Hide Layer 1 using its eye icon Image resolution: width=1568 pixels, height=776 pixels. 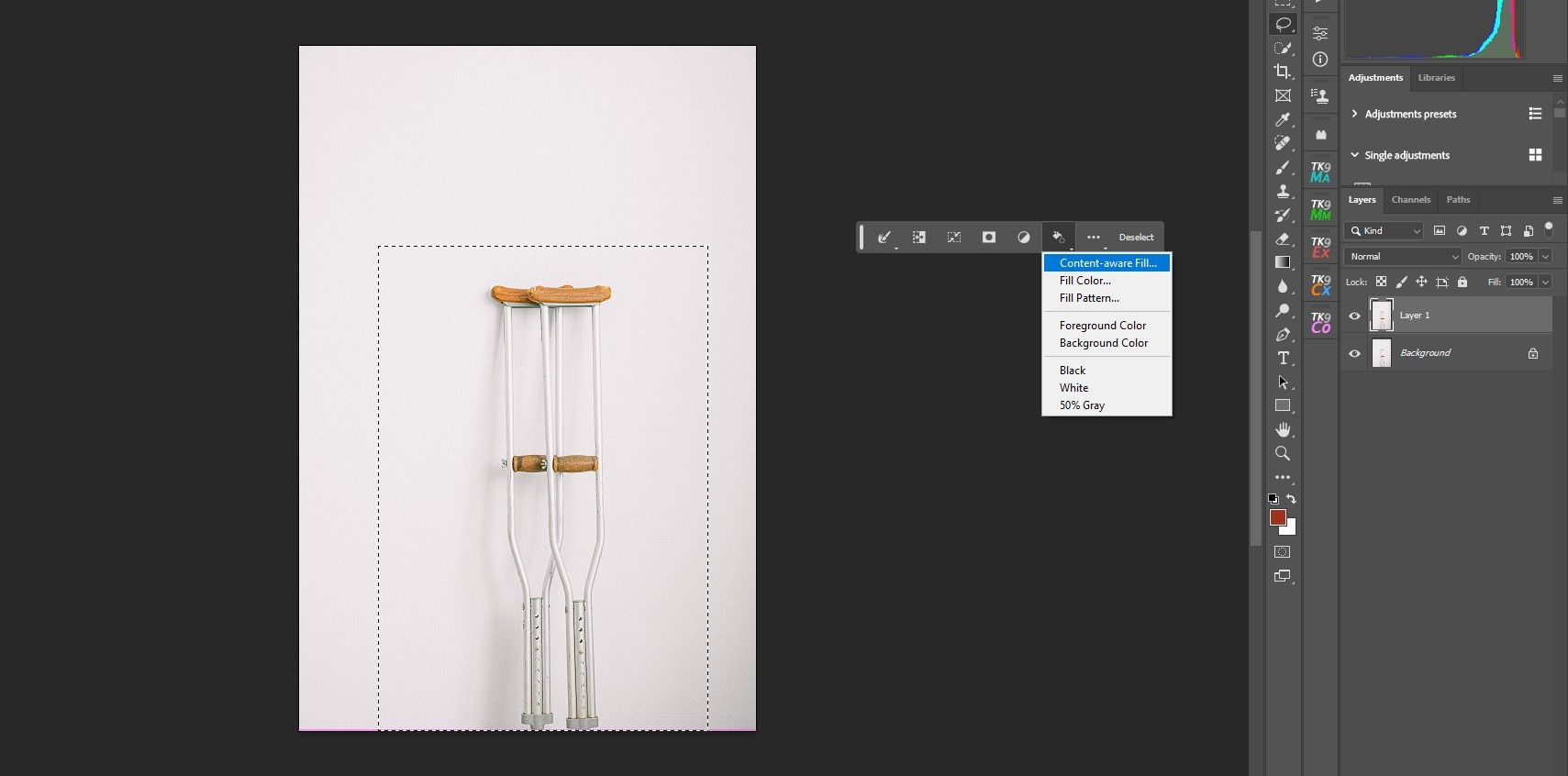[x=1354, y=316]
